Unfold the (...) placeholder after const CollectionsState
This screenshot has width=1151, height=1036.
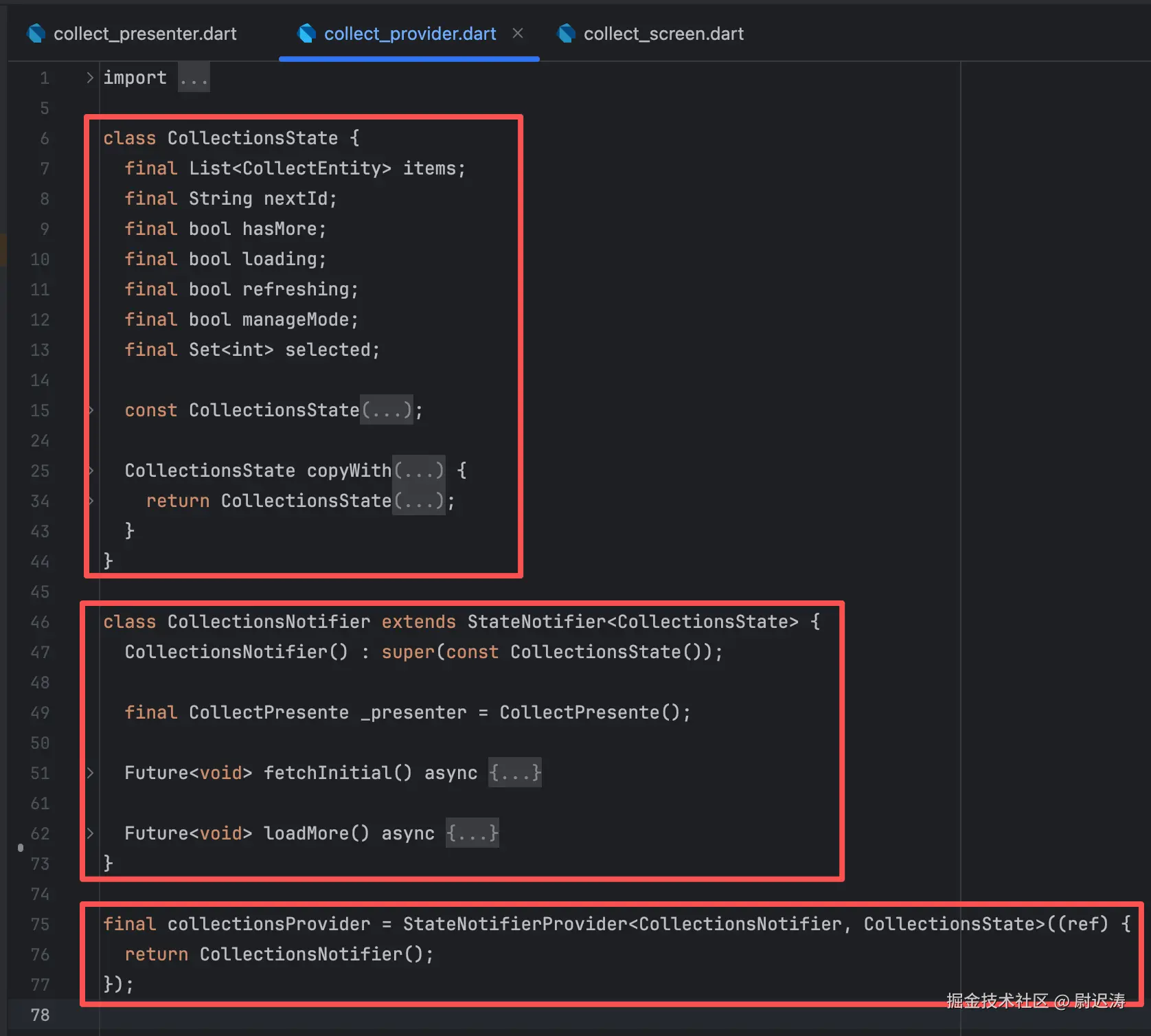[x=387, y=410]
